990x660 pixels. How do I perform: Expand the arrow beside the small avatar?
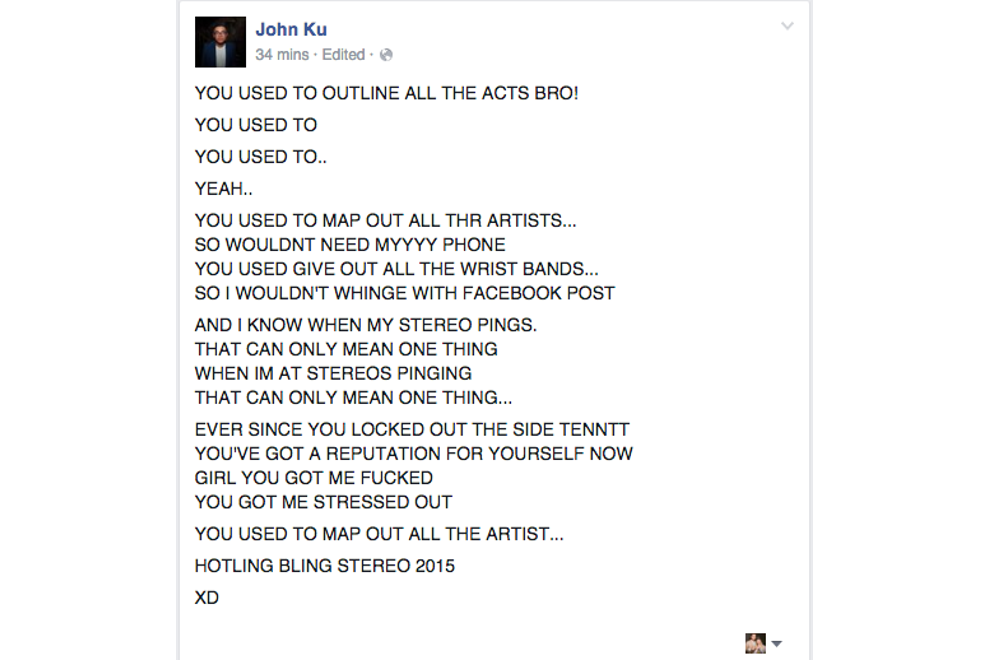tap(777, 644)
